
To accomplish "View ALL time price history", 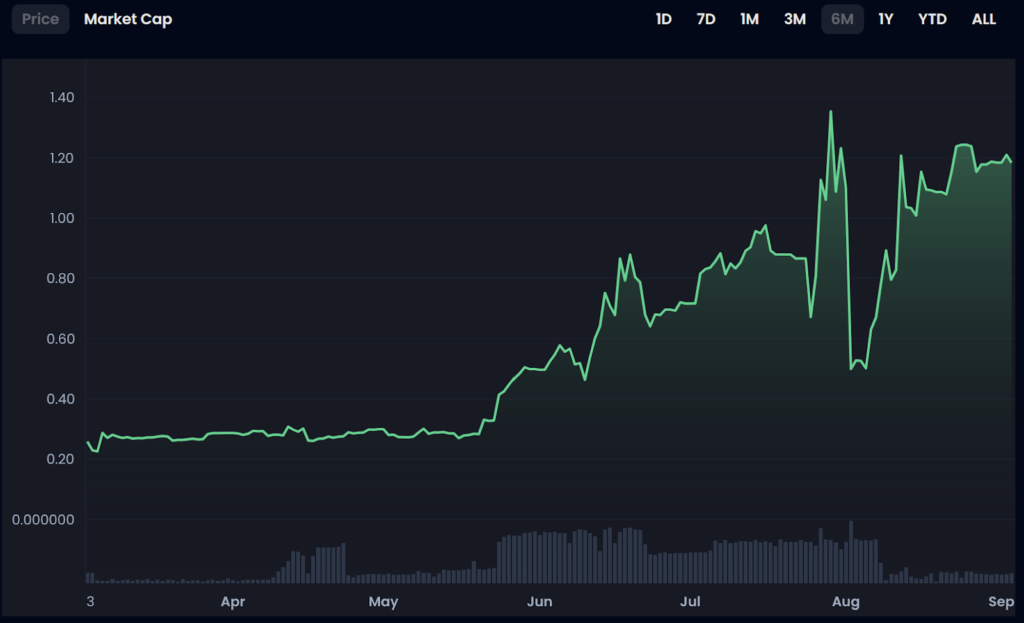I will [x=984, y=19].
